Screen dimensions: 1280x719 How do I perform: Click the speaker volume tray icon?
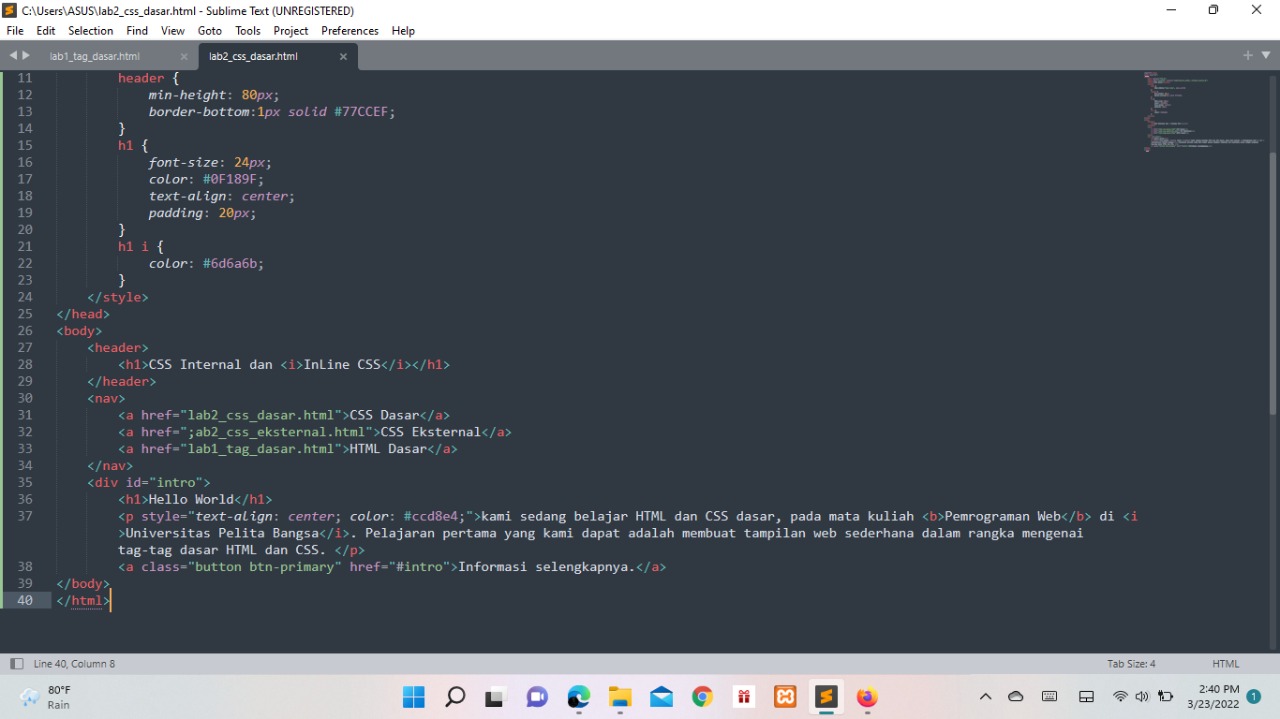(x=1142, y=697)
